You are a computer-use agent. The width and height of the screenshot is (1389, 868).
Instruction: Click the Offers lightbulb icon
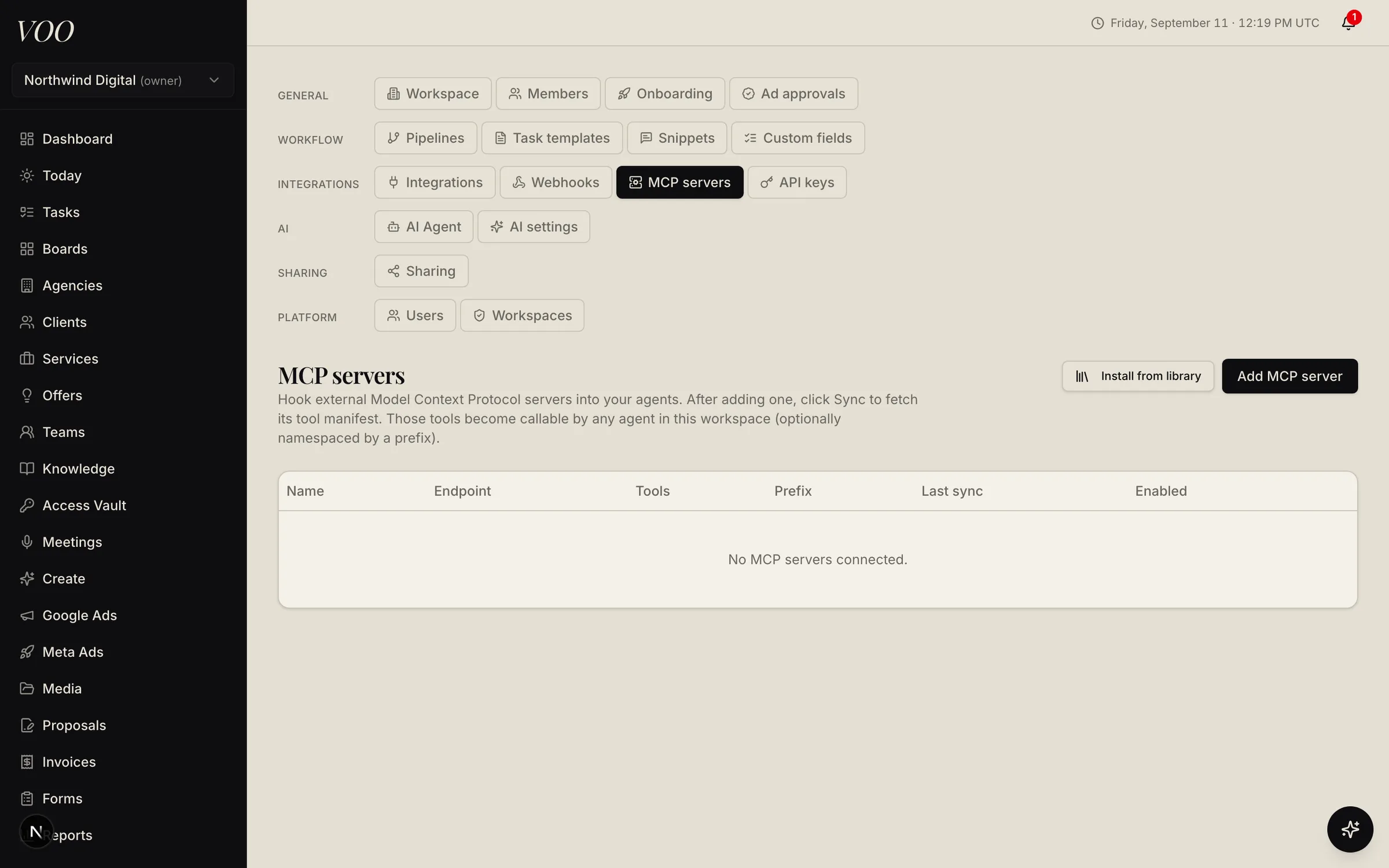click(27, 395)
